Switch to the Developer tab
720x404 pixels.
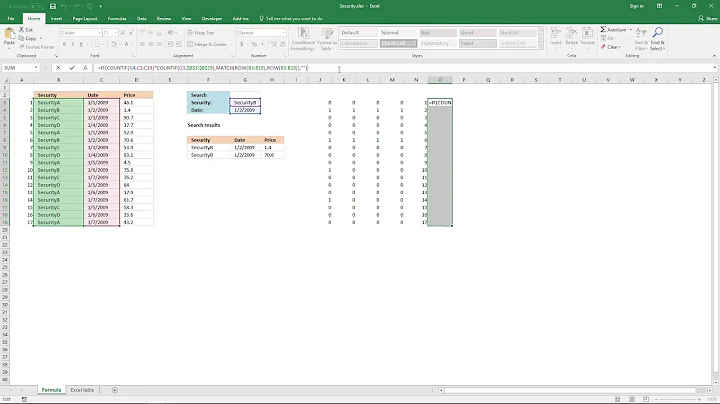point(212,19)
